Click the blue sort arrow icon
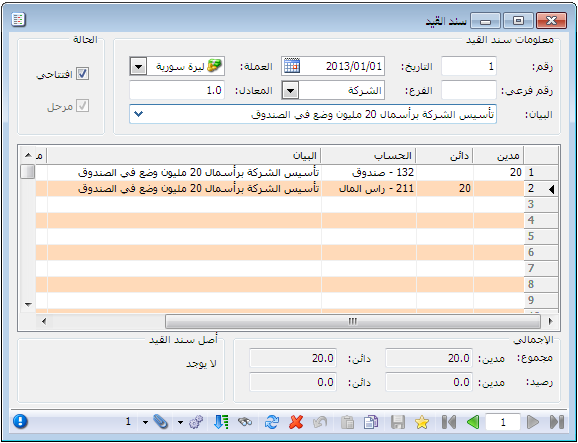Image resolution: width=578 pixels, height=443 pixels. [x=221, y=422]
